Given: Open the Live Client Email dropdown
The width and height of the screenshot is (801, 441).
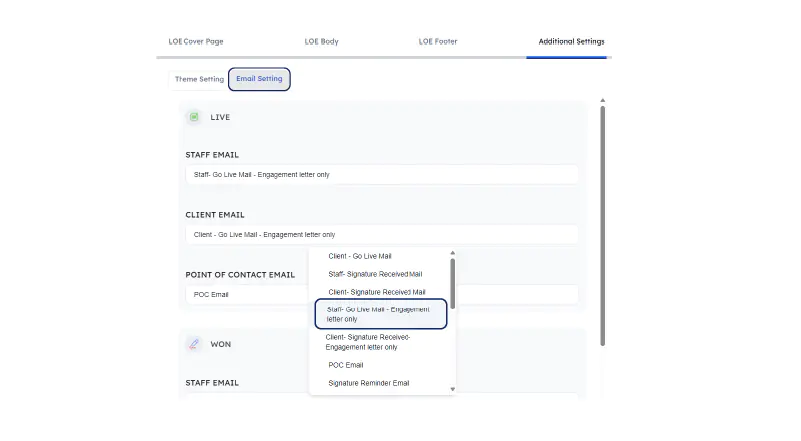Looking at the screenshot, I should 382,235.
